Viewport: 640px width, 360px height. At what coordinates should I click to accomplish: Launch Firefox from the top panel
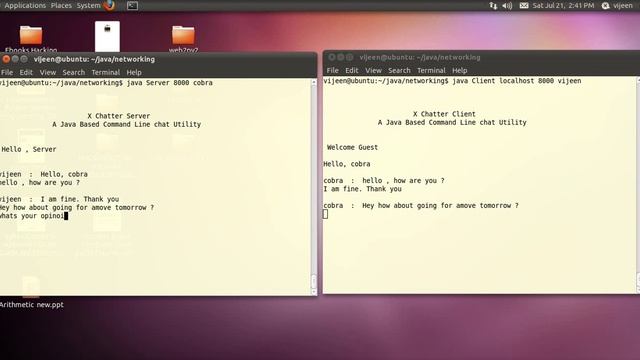tap(109, 5)
